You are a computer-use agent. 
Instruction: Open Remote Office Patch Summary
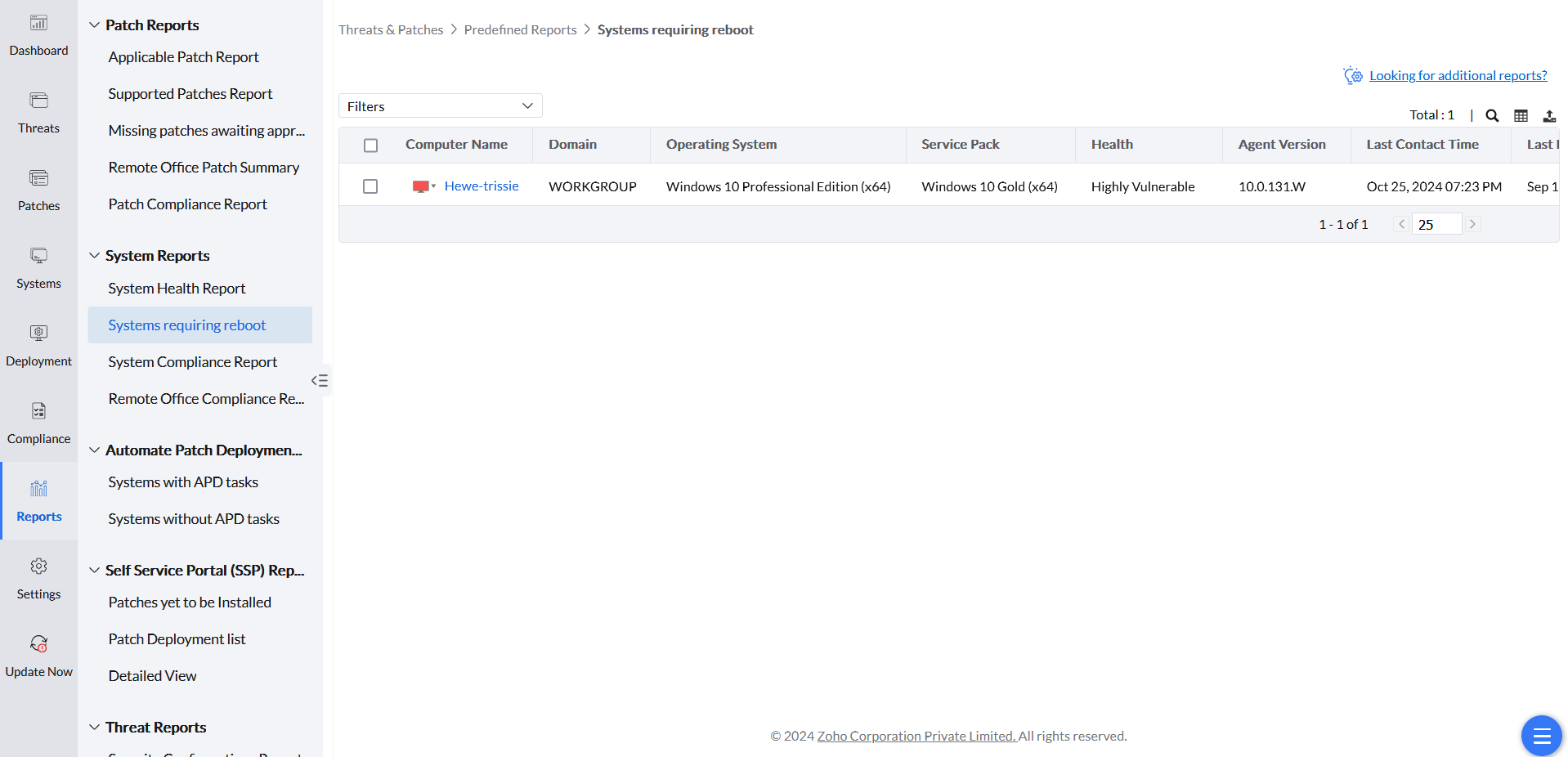click(204, 168)
